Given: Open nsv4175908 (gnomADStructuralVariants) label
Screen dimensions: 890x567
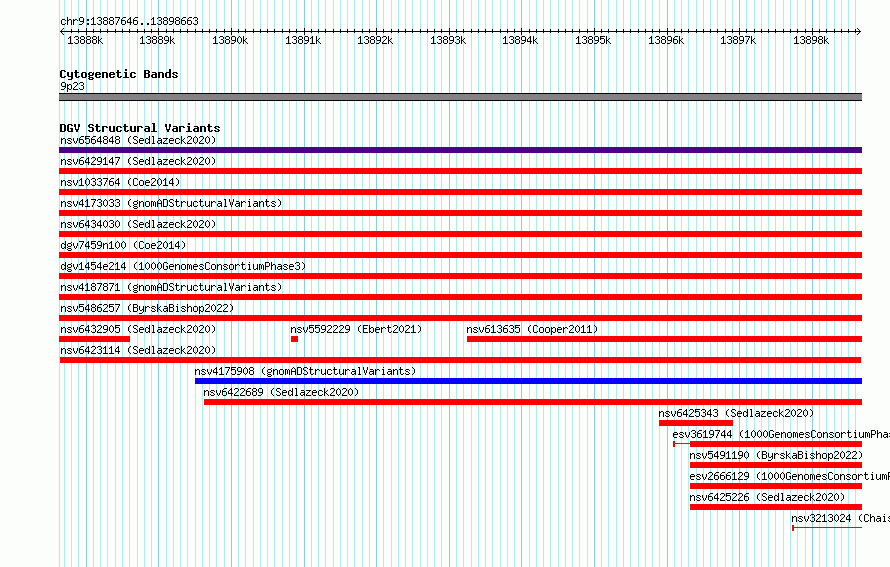Looking at the screenshot, I should [x=305, y=371].
